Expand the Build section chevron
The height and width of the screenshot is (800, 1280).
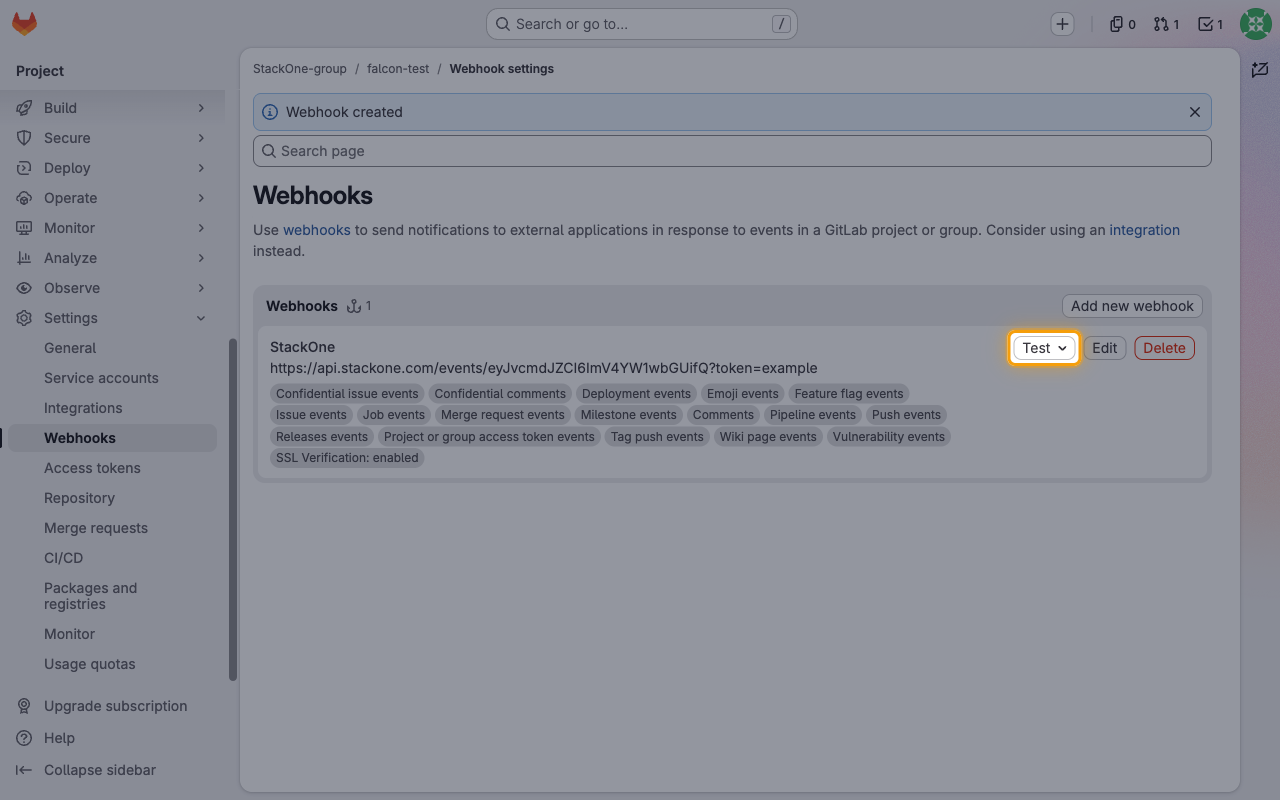pyautogui.click(x=201, y=108)
